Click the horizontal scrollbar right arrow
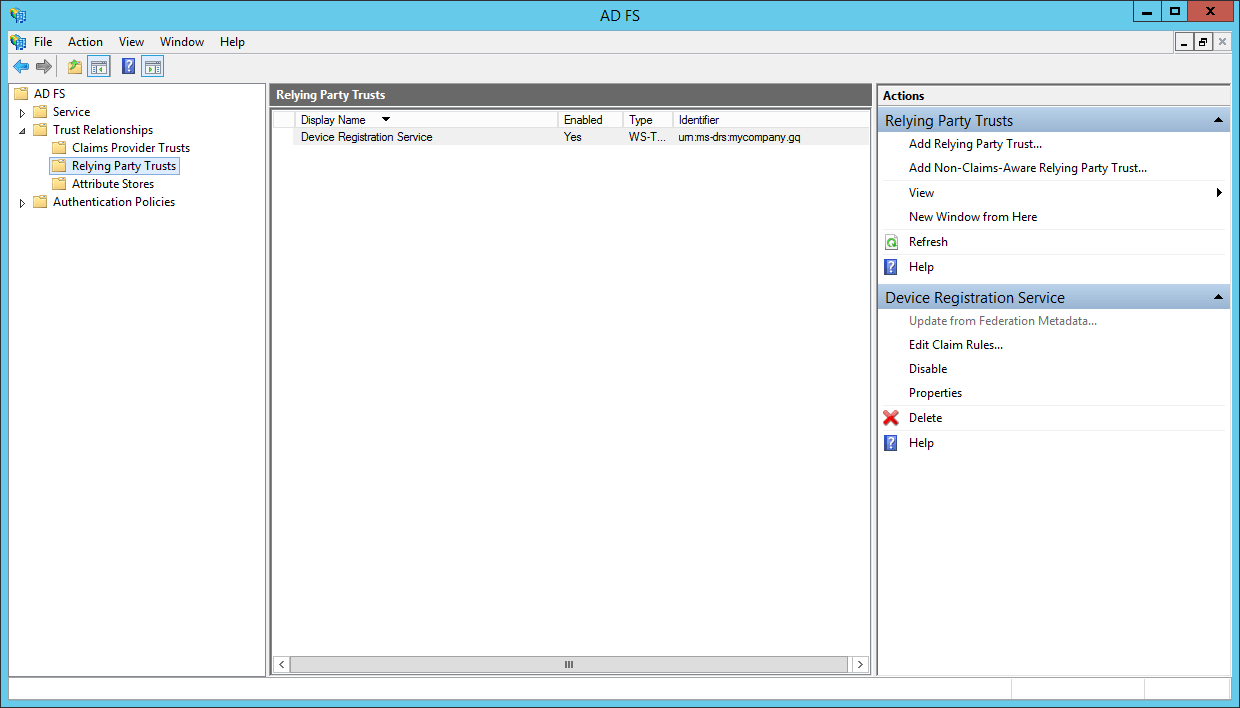1240x708 pixels. click(x=860, y=664)
